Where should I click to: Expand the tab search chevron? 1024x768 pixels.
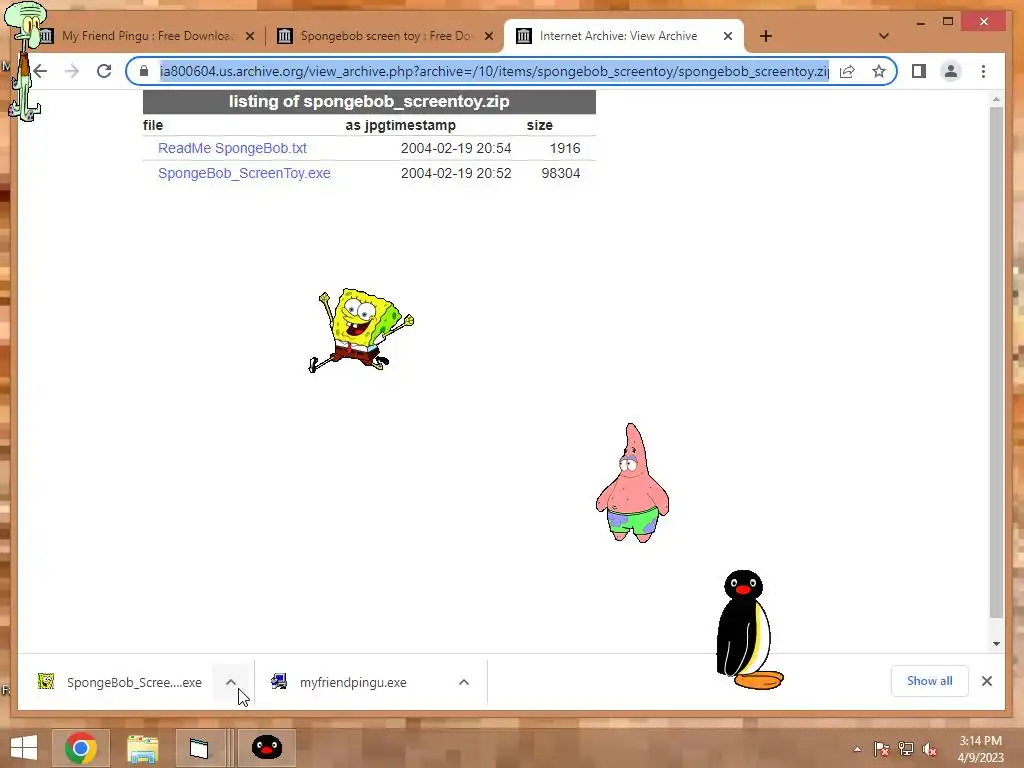(x=884, y=36)
